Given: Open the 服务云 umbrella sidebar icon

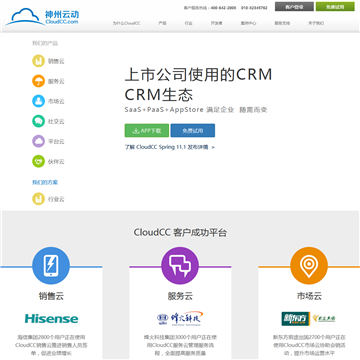Looking at the screenshot, I should click(38, 81).
